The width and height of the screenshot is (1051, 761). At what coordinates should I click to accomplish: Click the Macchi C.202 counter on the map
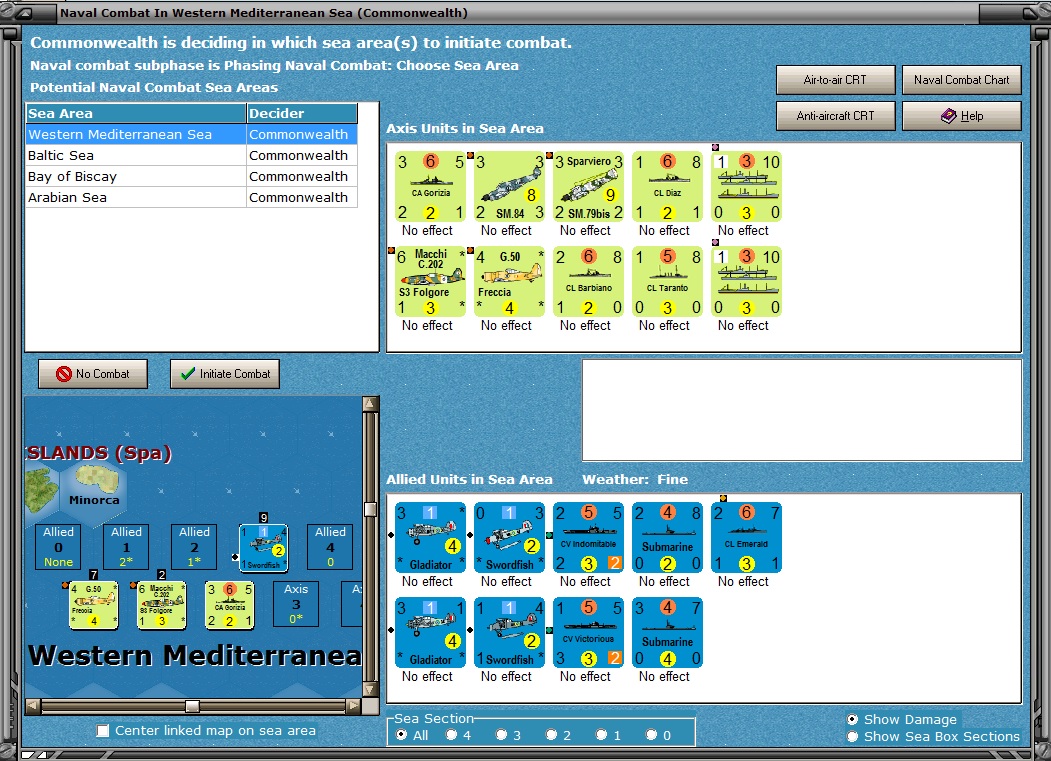click(162, 605)
